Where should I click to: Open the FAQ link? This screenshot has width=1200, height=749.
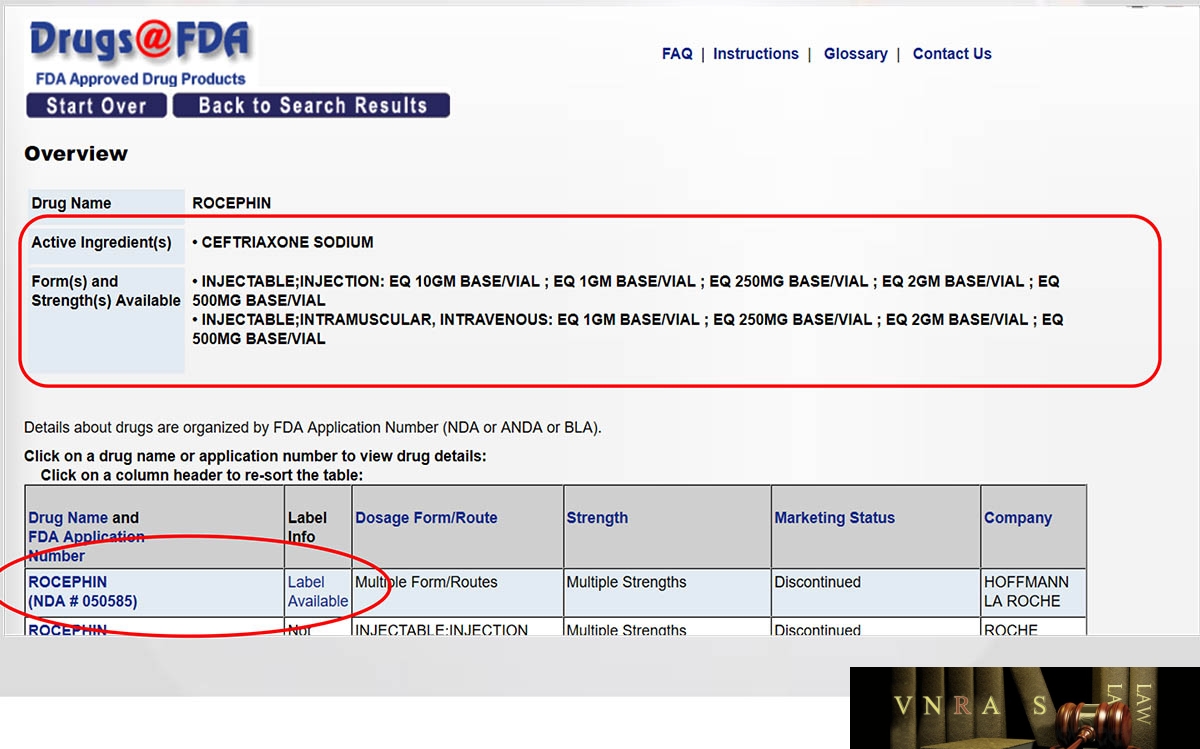pyautogui.click(x=677, y=54)
